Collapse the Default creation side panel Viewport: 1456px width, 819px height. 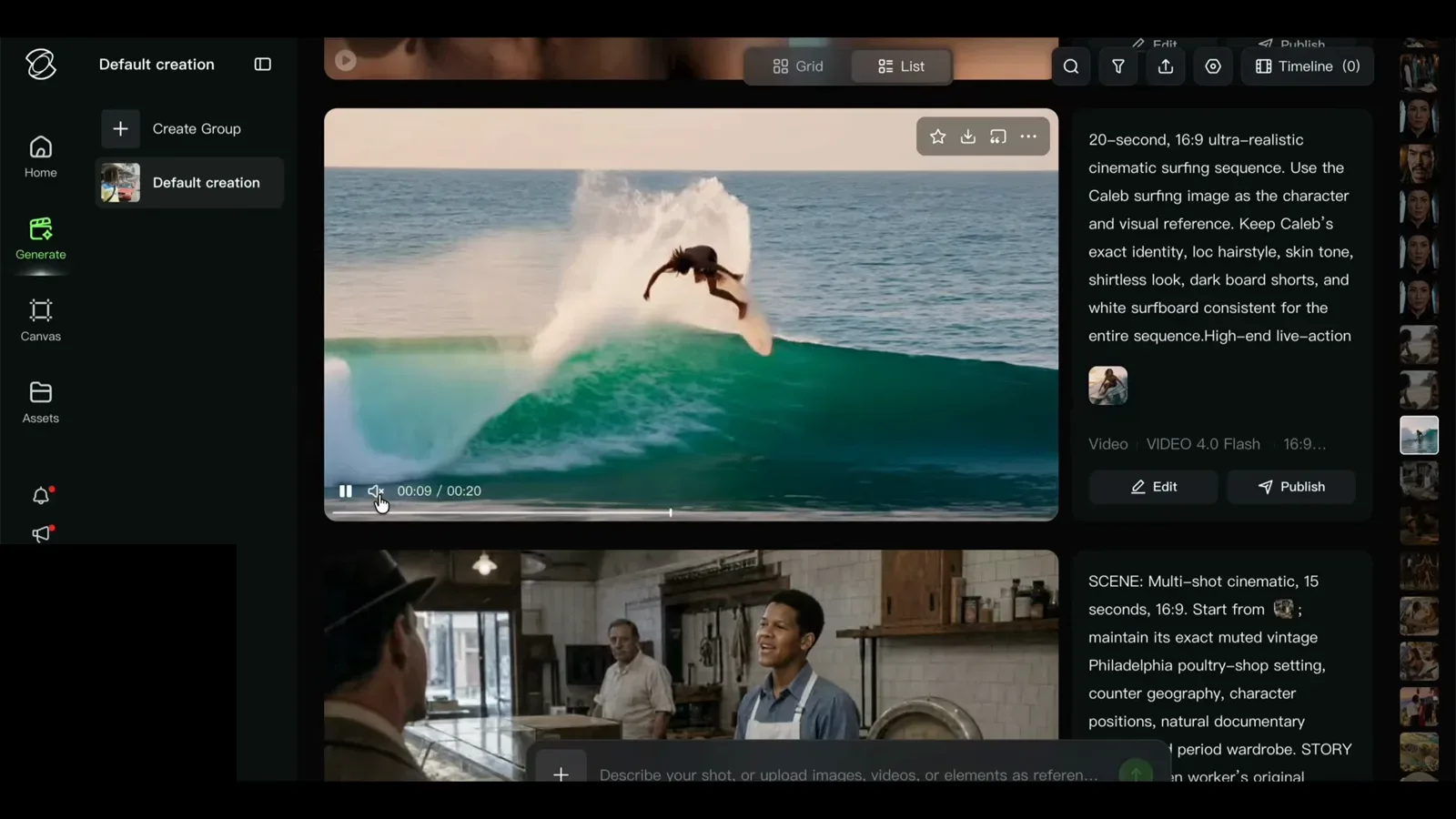(263, 65)
